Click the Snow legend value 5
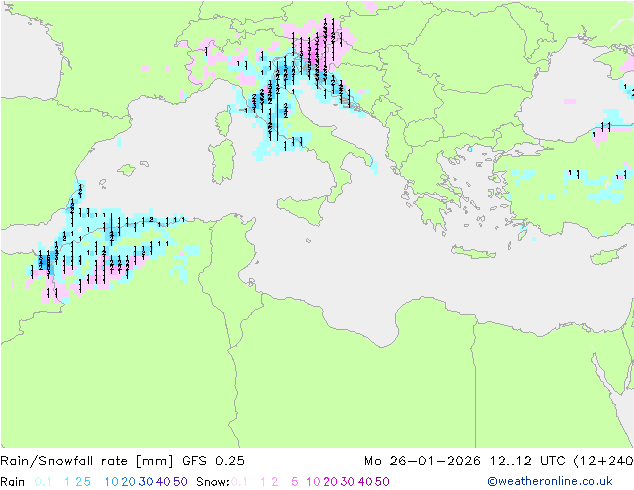Viewport: 634px width, 490px height. tap(295, 482)
